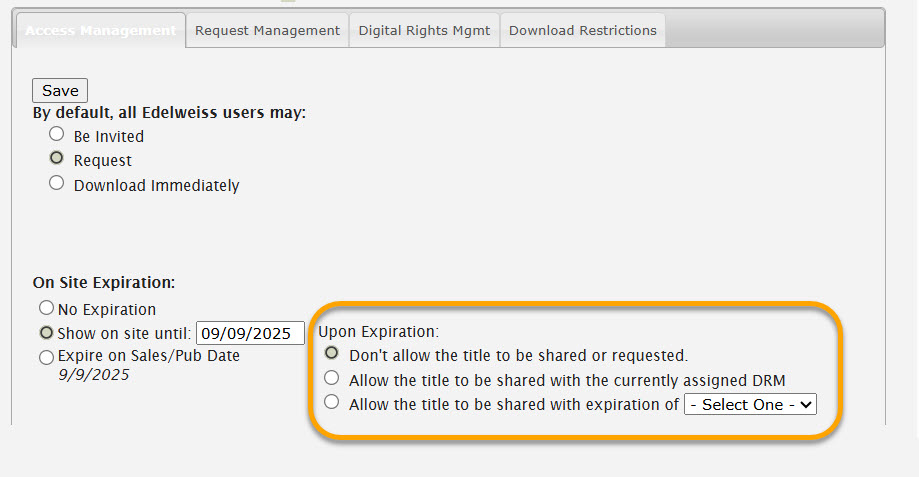Open the Request Management tab

tap(267, 30)
